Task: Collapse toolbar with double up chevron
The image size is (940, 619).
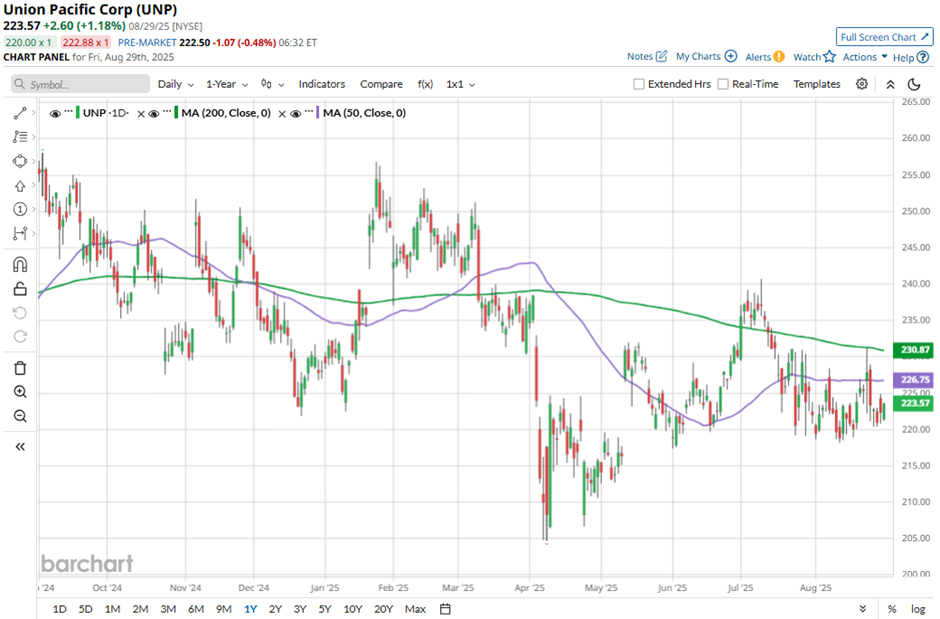Action: coord(890,84)
